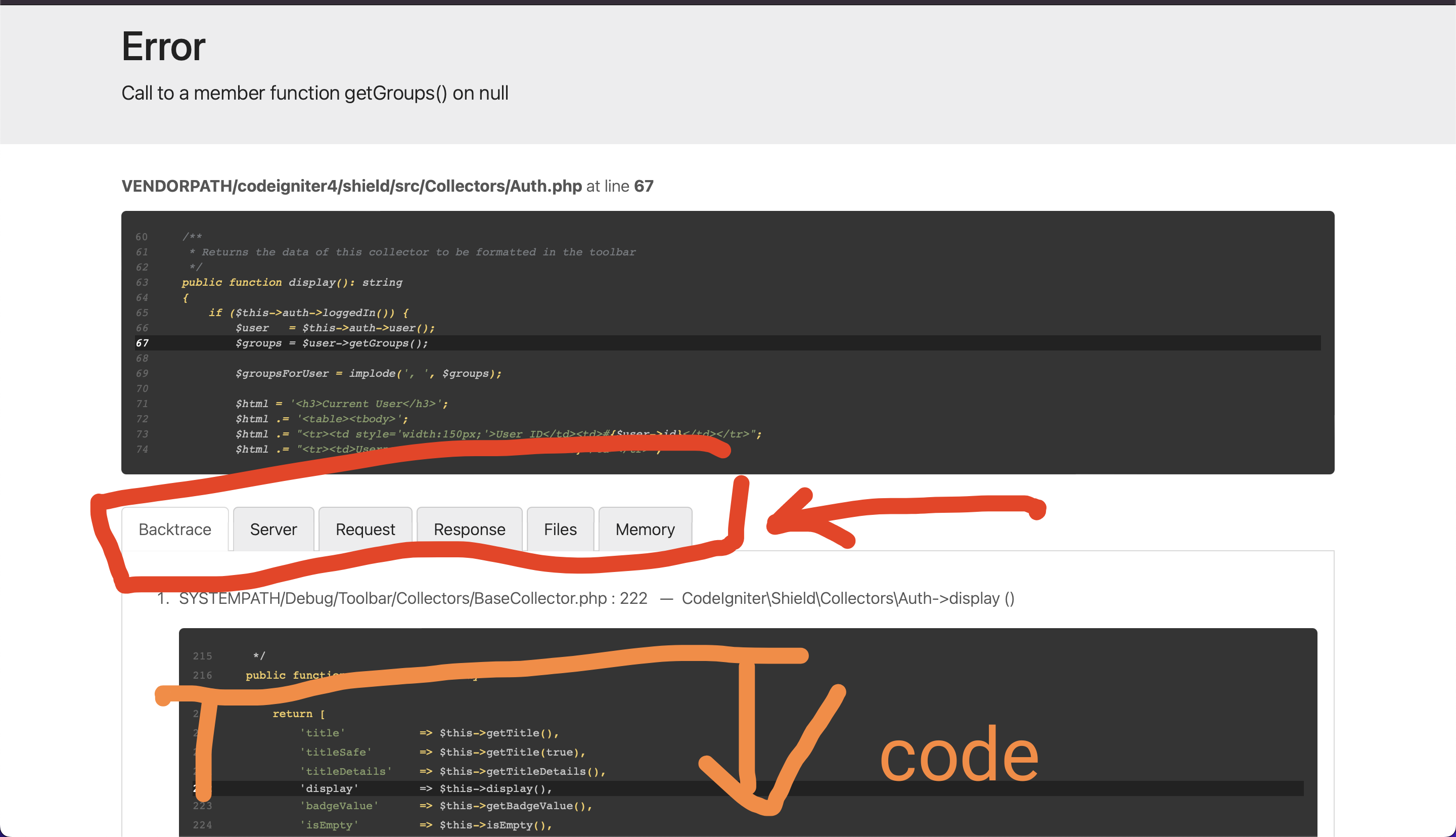Click the loggedIn condition on line 65
This screenshot has width=1456, height=837.
coord(308,312)
